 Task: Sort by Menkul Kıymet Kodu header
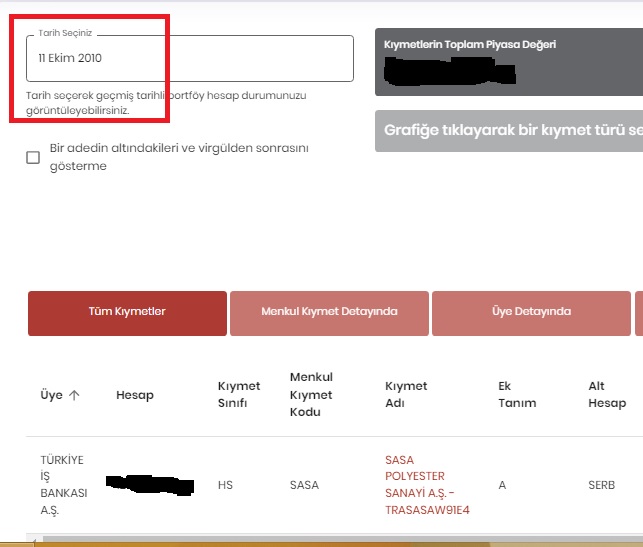coord(311,394)
